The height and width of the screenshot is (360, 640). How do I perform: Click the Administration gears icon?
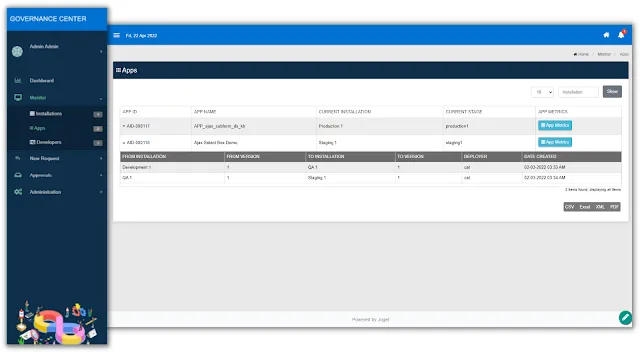point(18,192)
